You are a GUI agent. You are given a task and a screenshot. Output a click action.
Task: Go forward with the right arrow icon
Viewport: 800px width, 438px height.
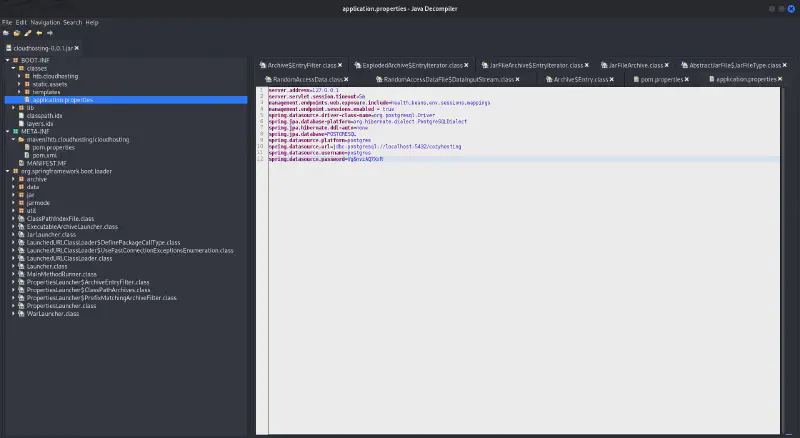tap(49, 32)
